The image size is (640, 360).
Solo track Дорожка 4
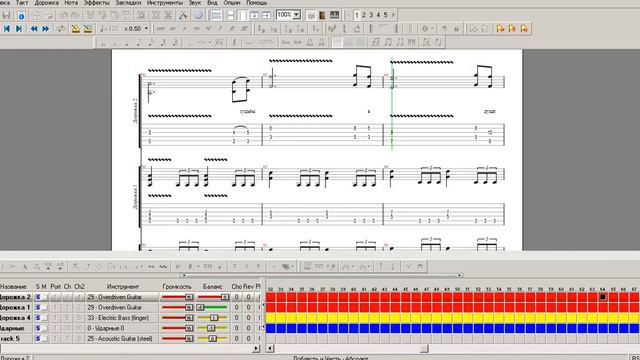38,318
